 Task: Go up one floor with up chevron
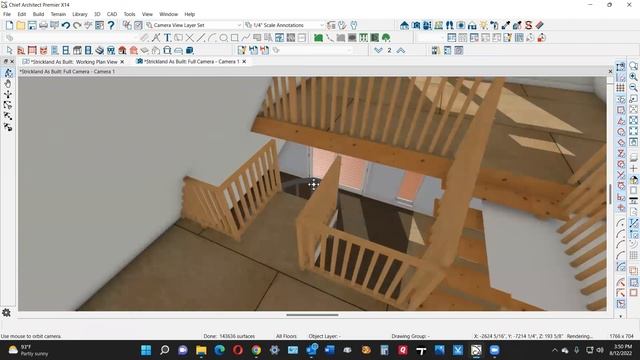[x=401, y=50]
